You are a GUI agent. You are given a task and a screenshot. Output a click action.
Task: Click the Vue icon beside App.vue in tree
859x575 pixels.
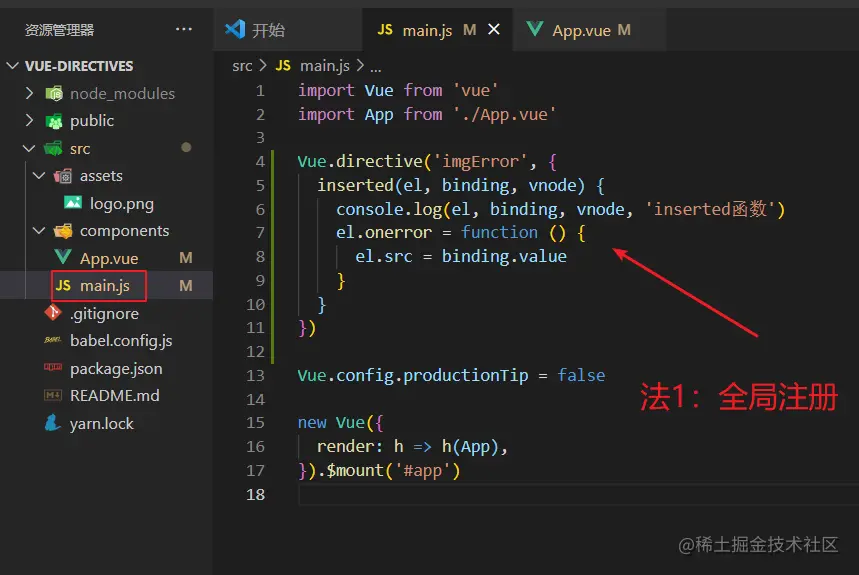coord(63,257)
